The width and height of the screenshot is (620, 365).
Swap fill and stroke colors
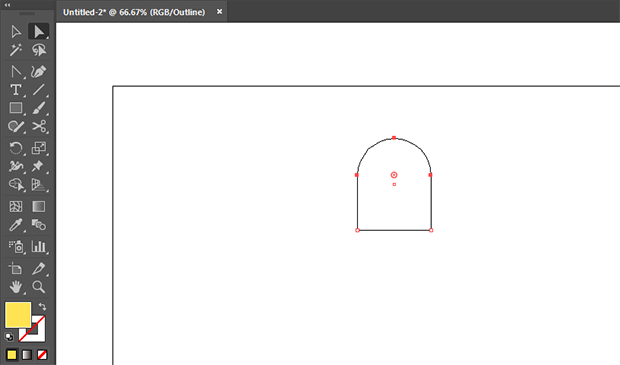[42, 306]
